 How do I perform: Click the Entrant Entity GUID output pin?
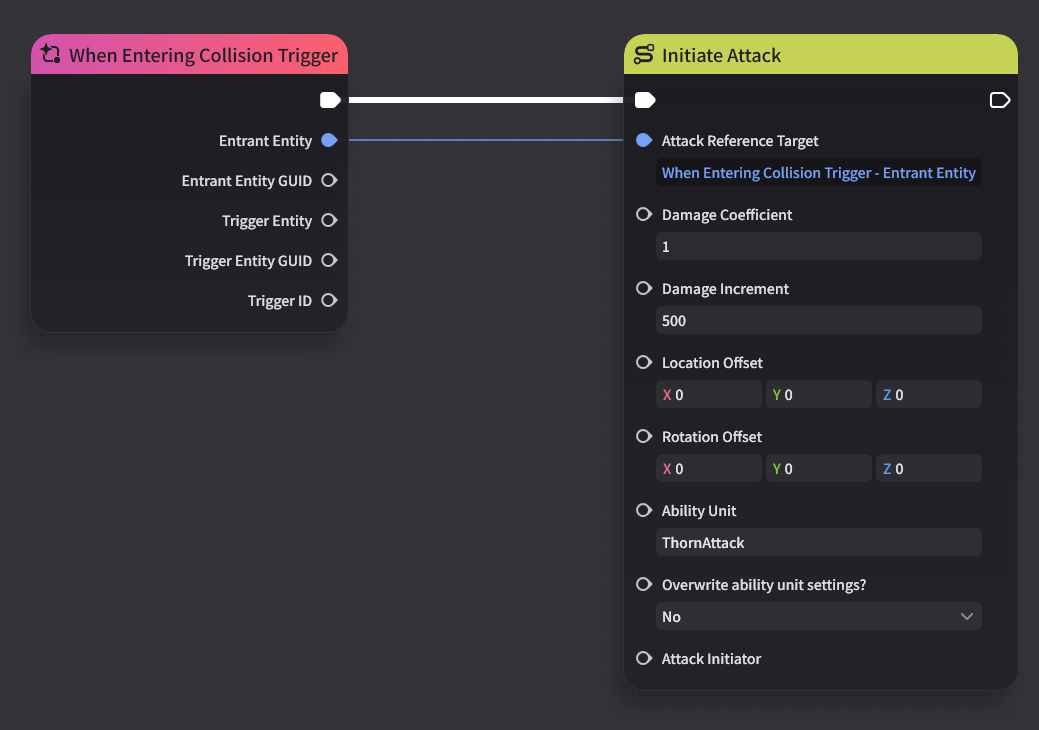pos(329,180)
